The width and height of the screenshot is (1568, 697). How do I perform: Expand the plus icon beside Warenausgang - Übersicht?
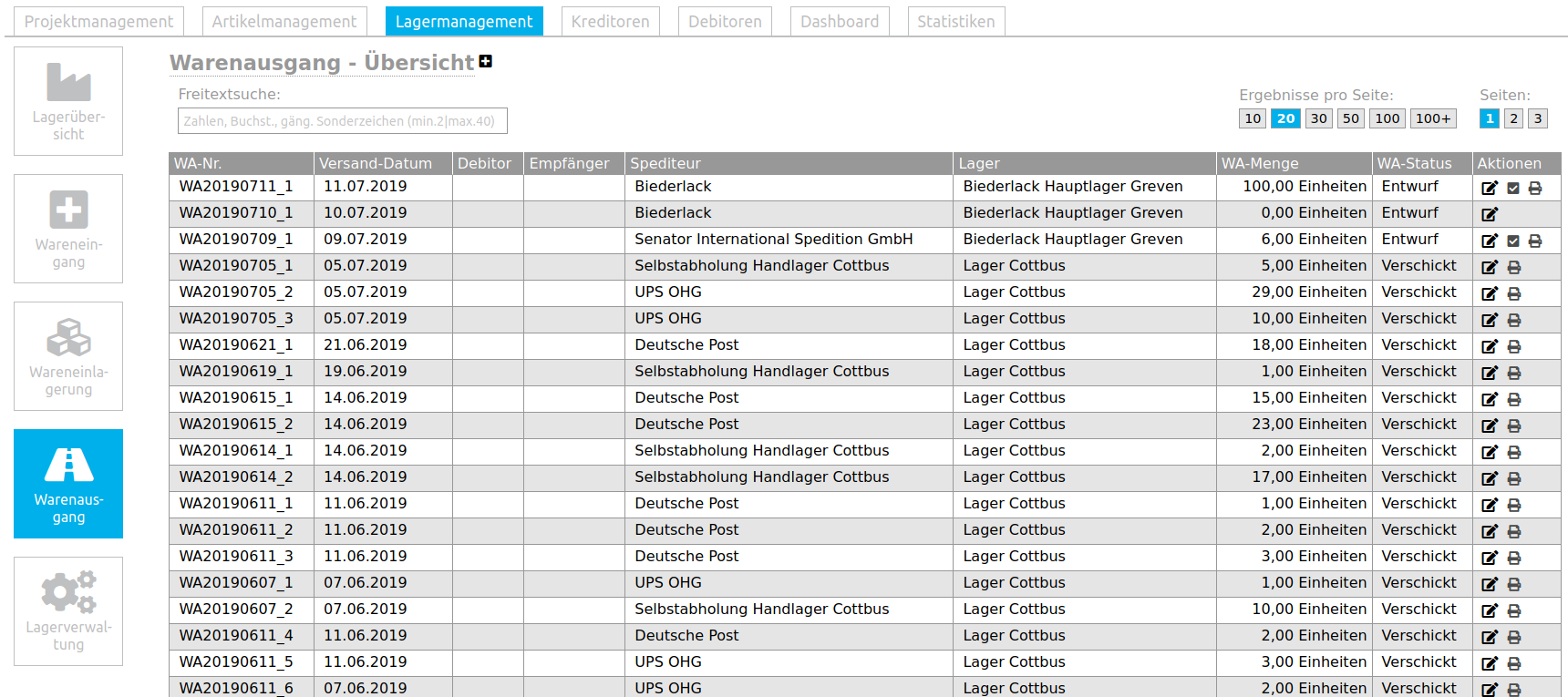(486, 61)
